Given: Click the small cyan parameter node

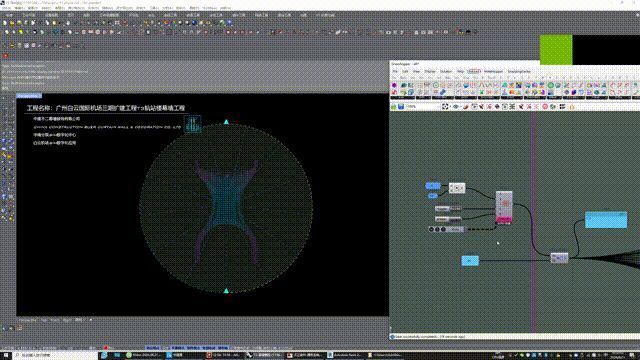Looking at the screenshot, I should point(470,260).
